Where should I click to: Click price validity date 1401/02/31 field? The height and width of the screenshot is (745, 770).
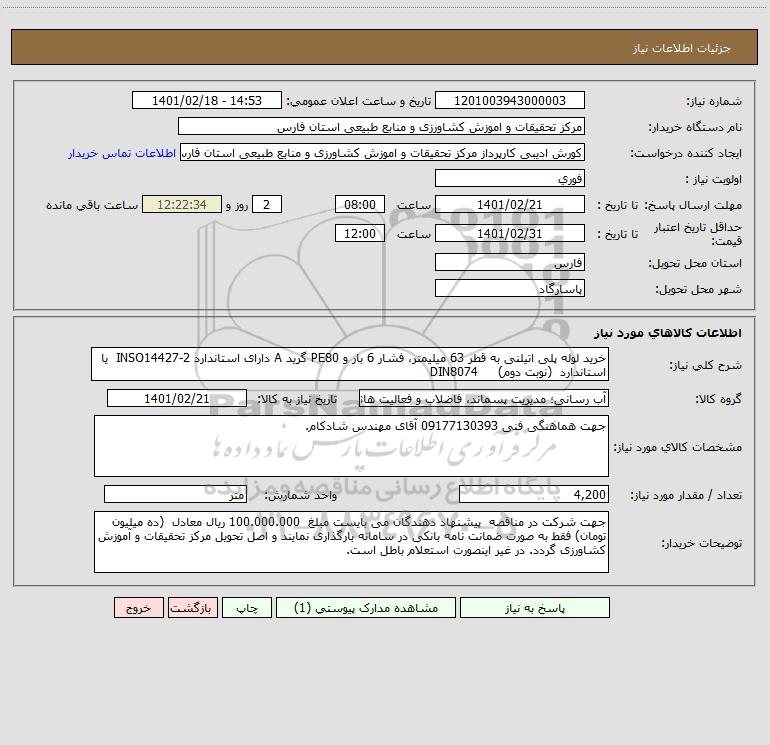point(510,233)
